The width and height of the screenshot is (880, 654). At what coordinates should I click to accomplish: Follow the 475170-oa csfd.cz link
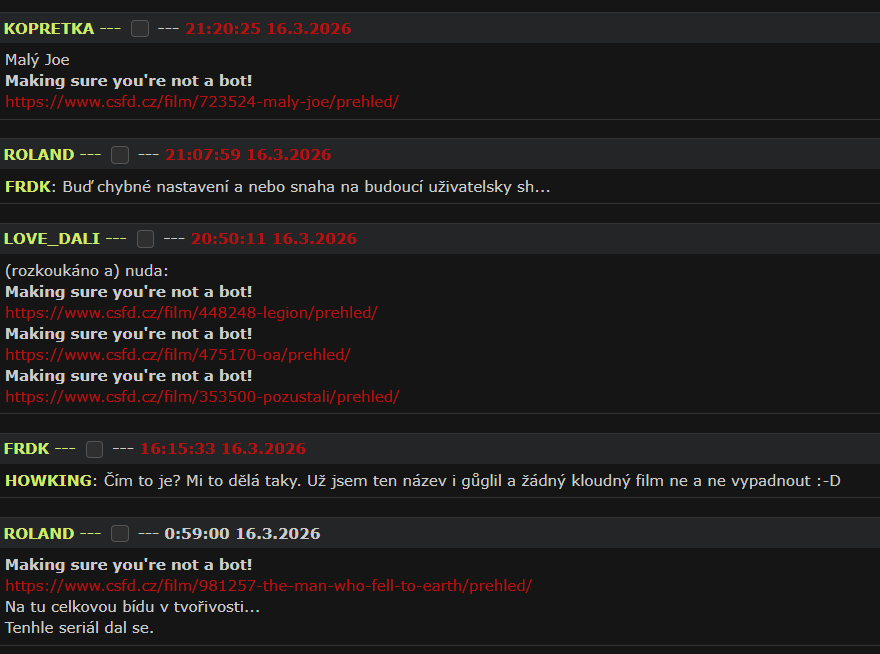coord(178,355)
